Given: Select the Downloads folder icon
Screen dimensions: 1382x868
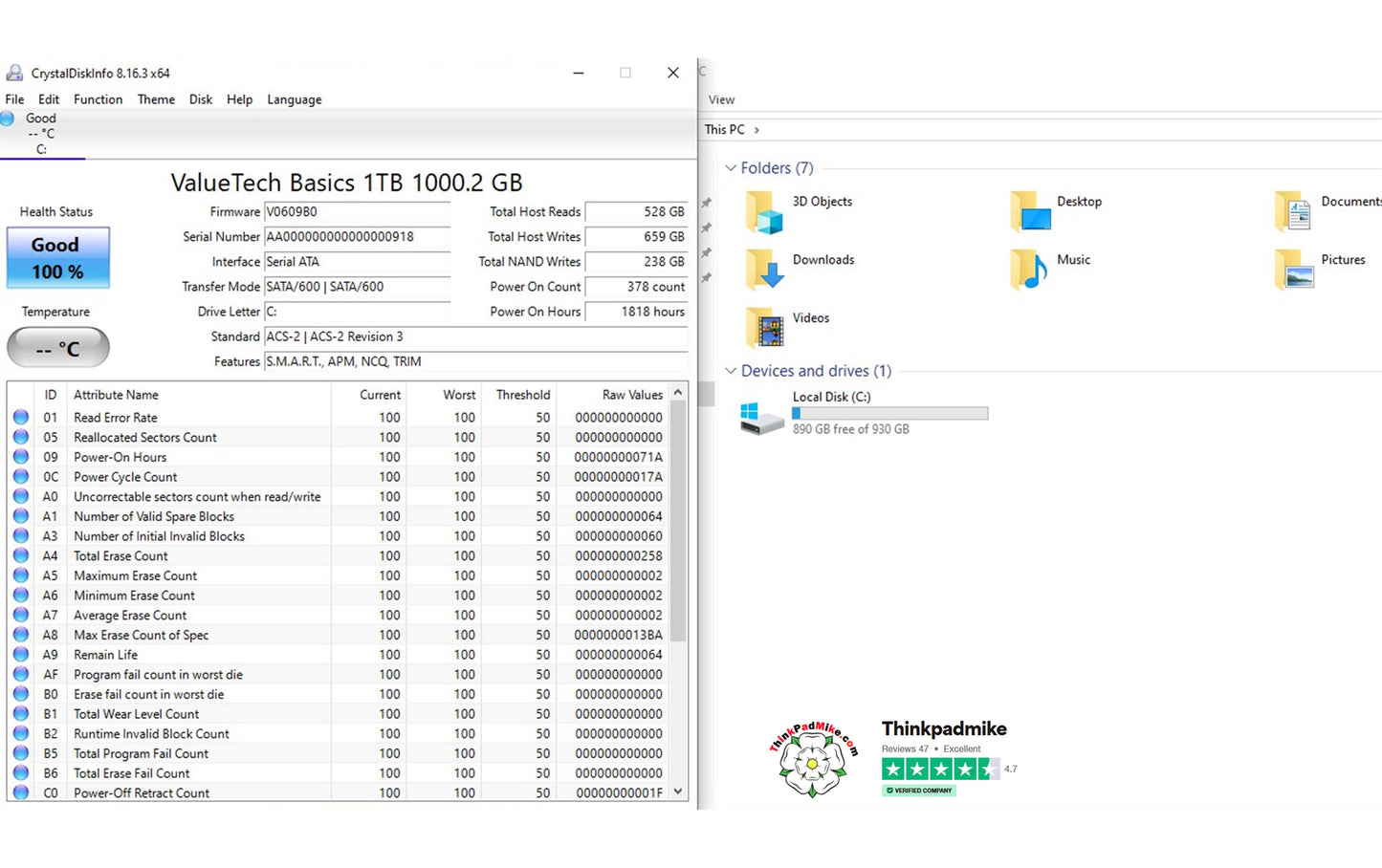Looking at the screenshot, I should [x=765, y=270].
